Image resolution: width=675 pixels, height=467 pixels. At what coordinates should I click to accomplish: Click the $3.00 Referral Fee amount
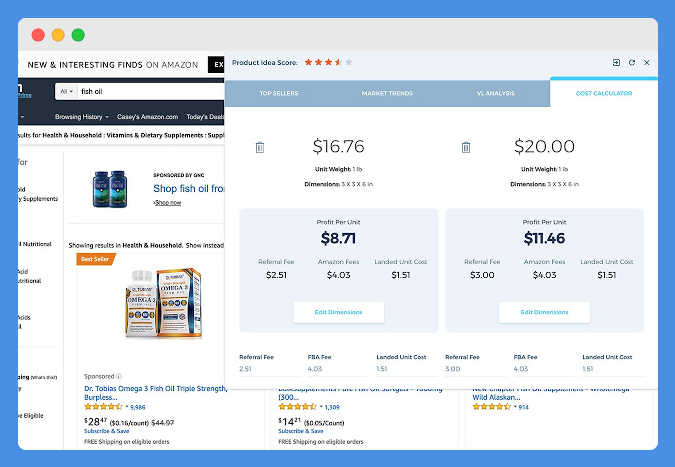coord(482,275)
